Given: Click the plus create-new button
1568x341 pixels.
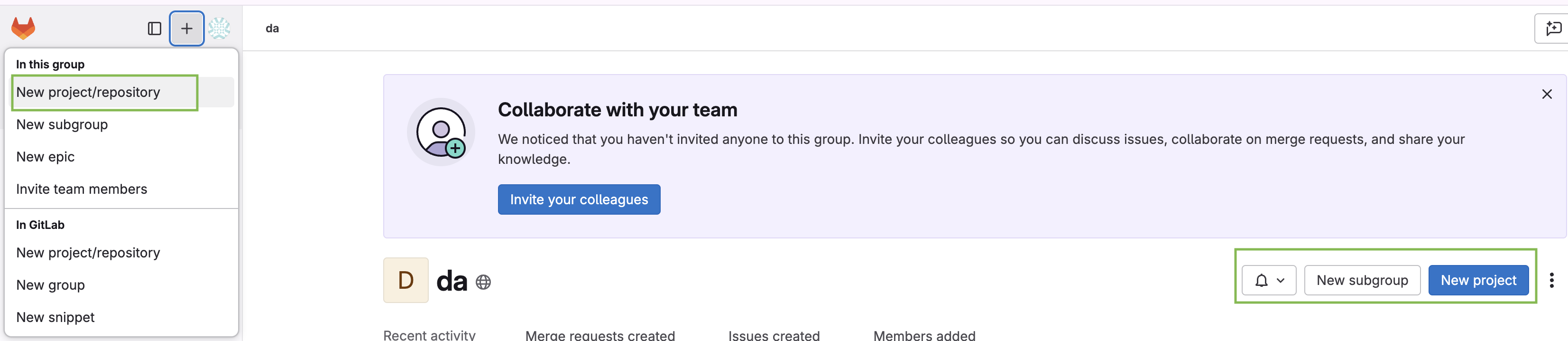Looking at the screenshot, I should [187, 28].
